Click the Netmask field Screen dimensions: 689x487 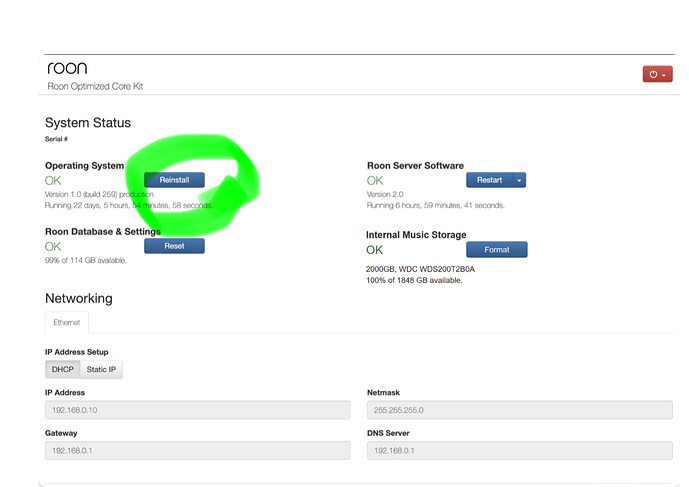click(520, 410)
